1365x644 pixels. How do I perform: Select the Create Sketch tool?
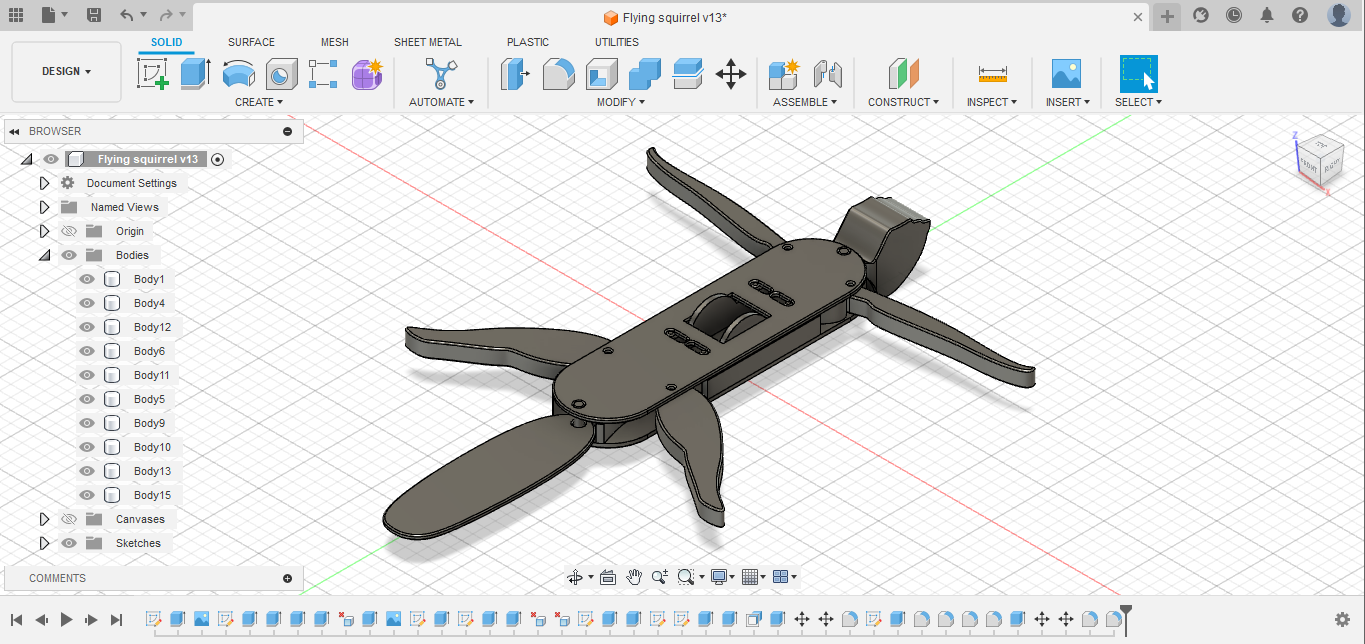point(152,74)
